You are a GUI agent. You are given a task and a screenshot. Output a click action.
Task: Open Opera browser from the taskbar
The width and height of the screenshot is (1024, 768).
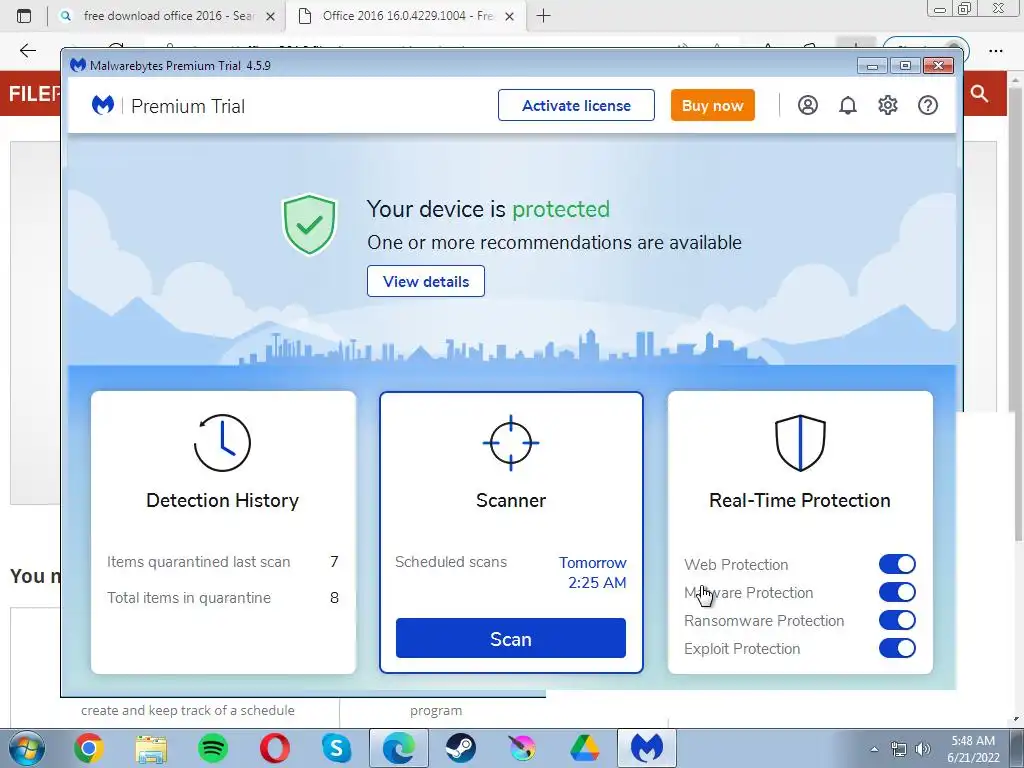pyautogui.click(x=275, y=748)
